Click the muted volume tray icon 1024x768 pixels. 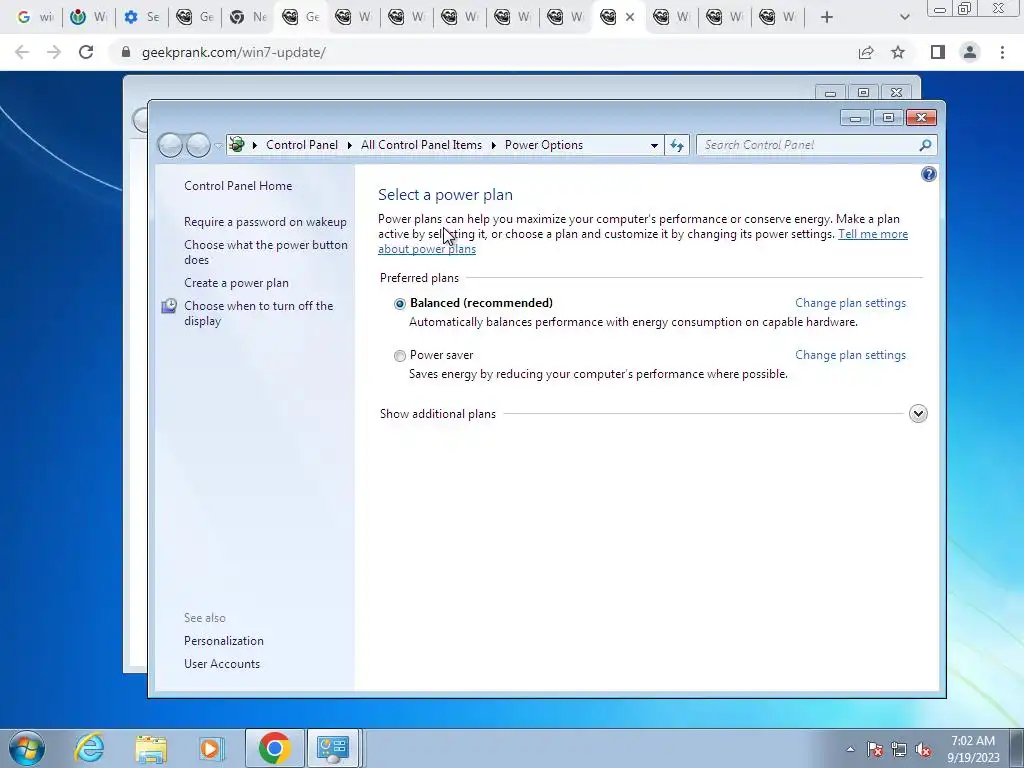click(x=923, y=749)
